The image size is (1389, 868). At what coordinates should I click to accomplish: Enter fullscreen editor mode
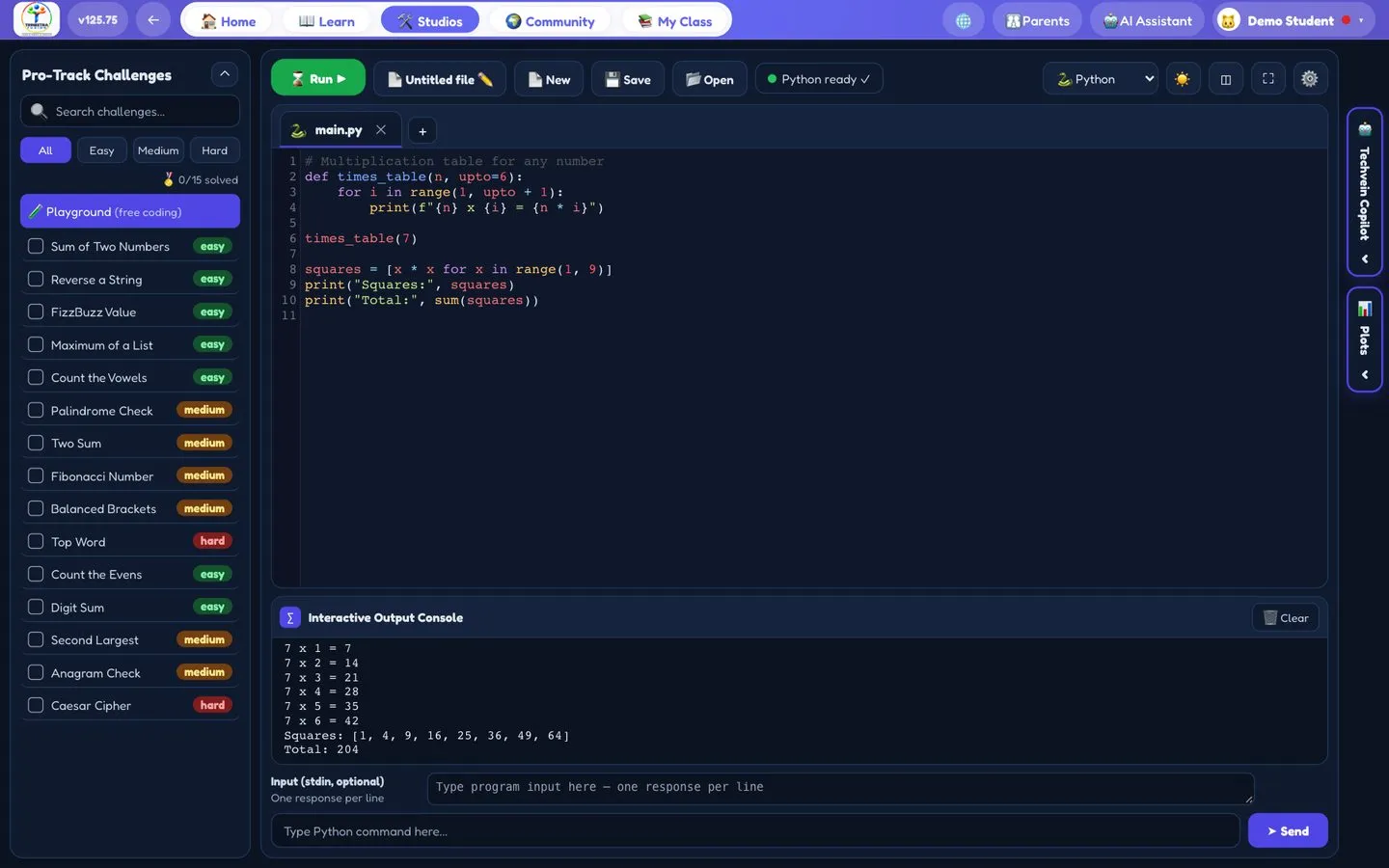point(1268,79)
